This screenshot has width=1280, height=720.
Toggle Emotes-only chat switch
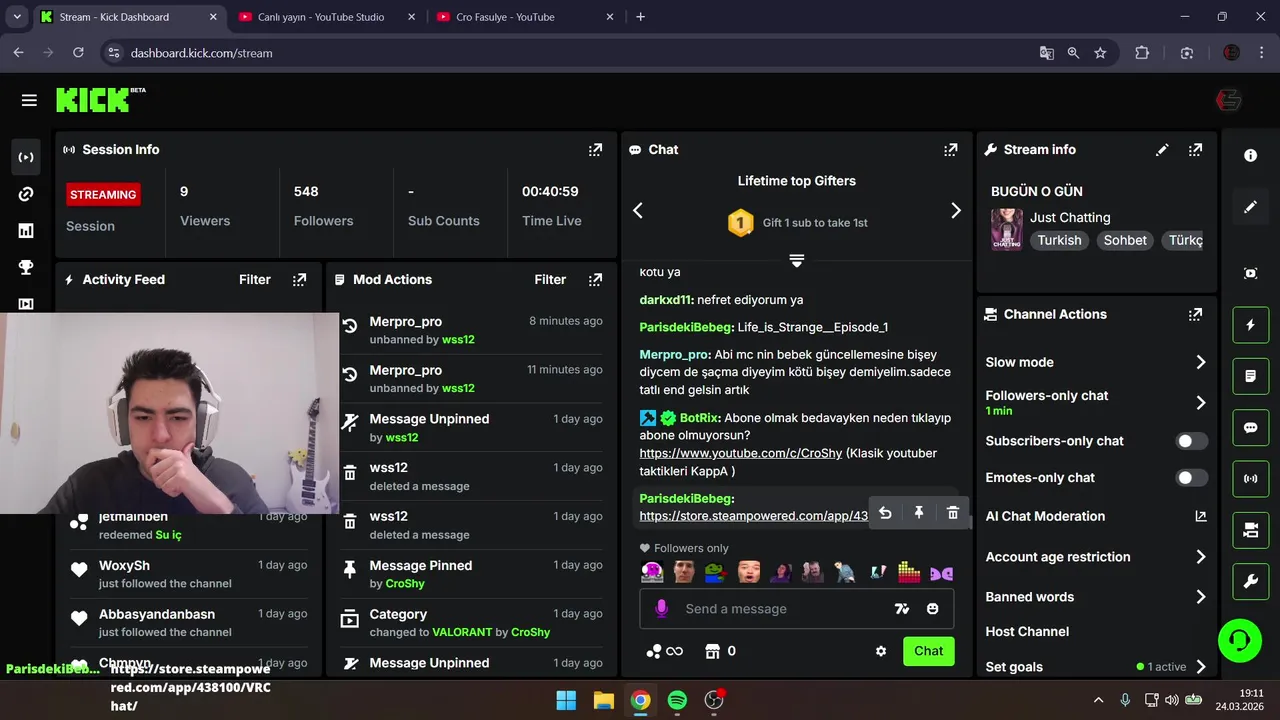(1191, 478)
